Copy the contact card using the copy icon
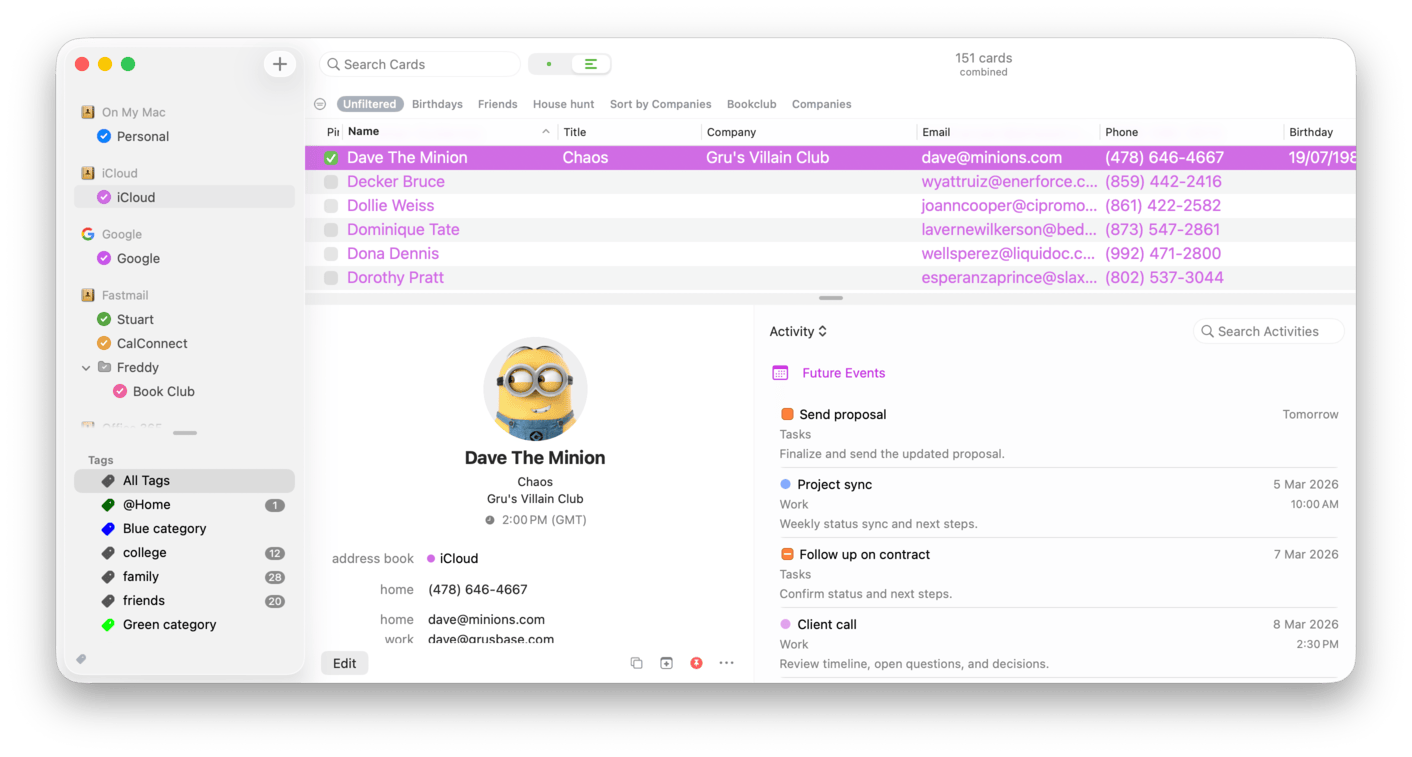This screenshot has height=757, width=1412. (637, 662)
